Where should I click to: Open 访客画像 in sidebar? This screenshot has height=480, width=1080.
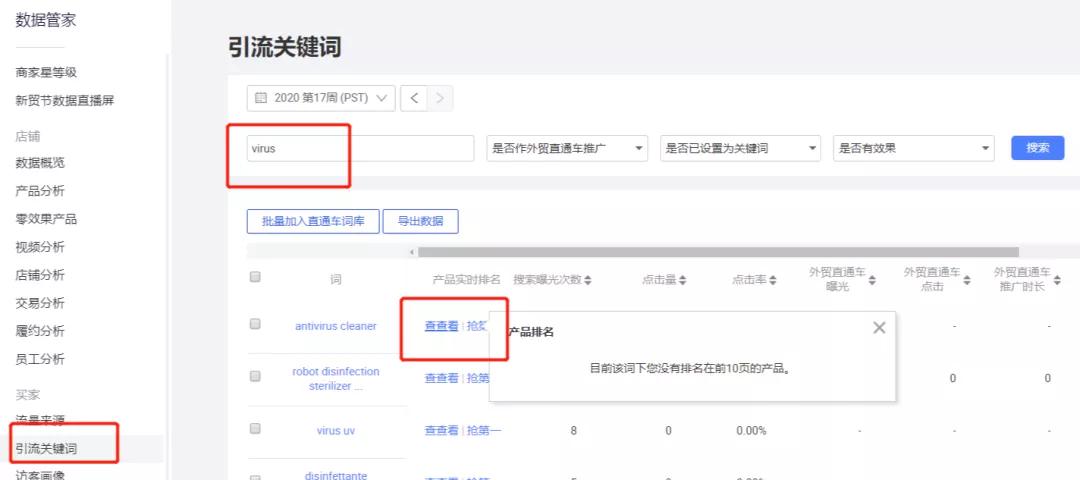[x=40, y=474]
